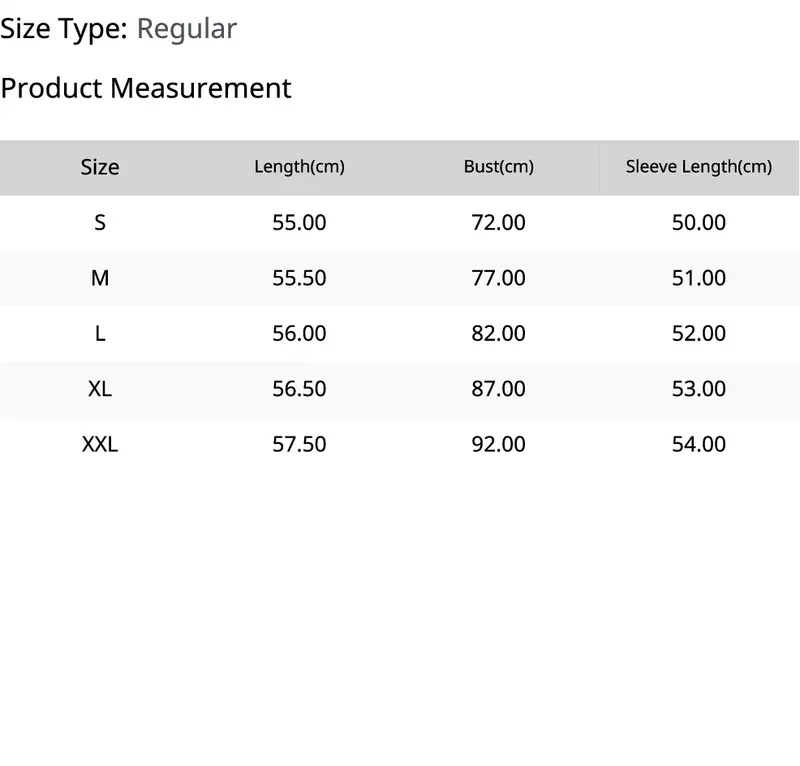Click the 54.00 sleeve length for XXL

point(699,444)
